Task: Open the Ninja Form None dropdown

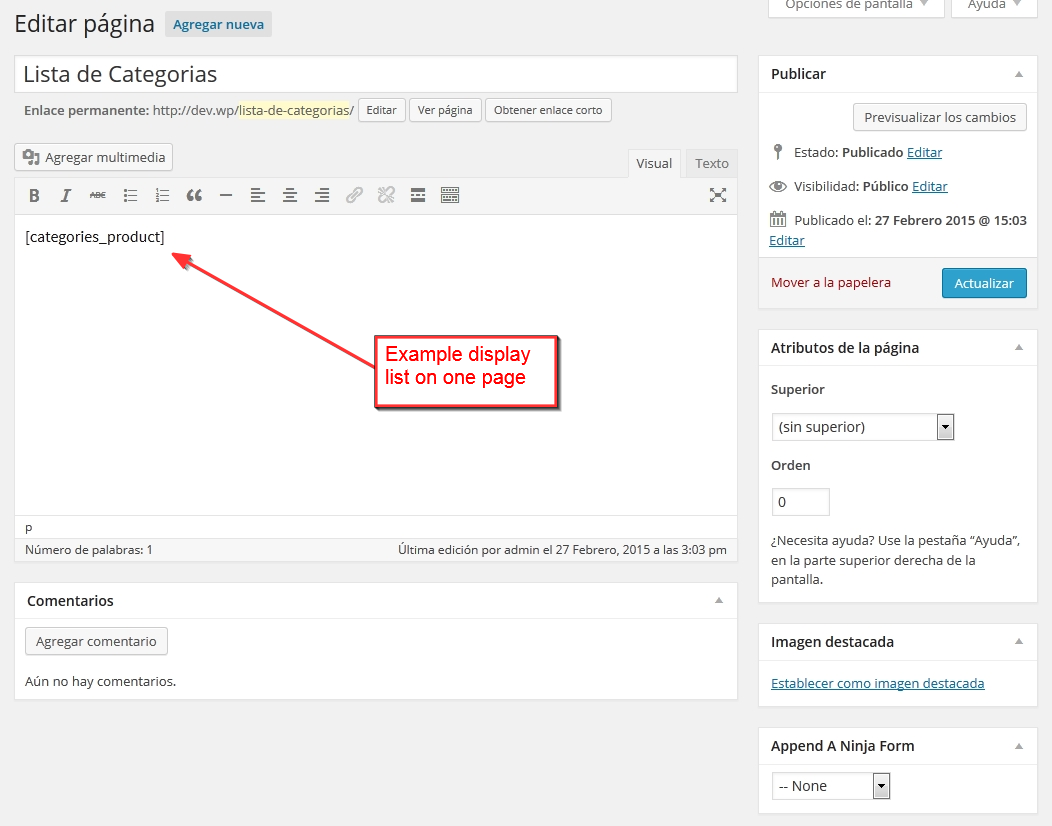Action: (831, 786)
